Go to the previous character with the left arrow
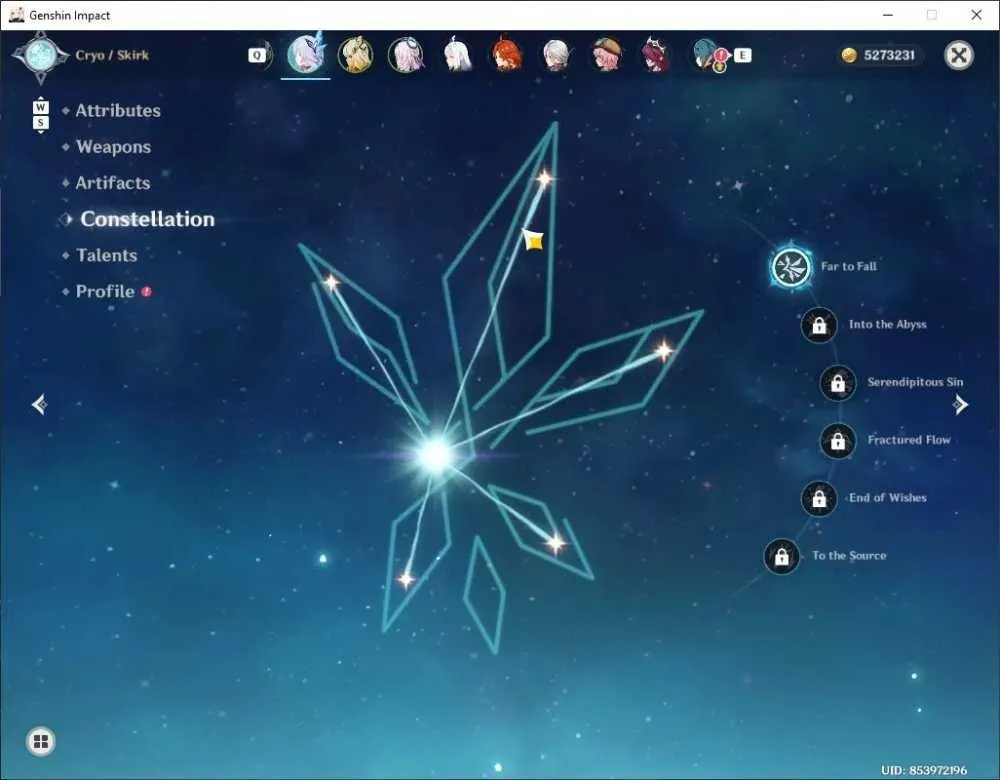The image size is (1000, 780). pos(40,404)
